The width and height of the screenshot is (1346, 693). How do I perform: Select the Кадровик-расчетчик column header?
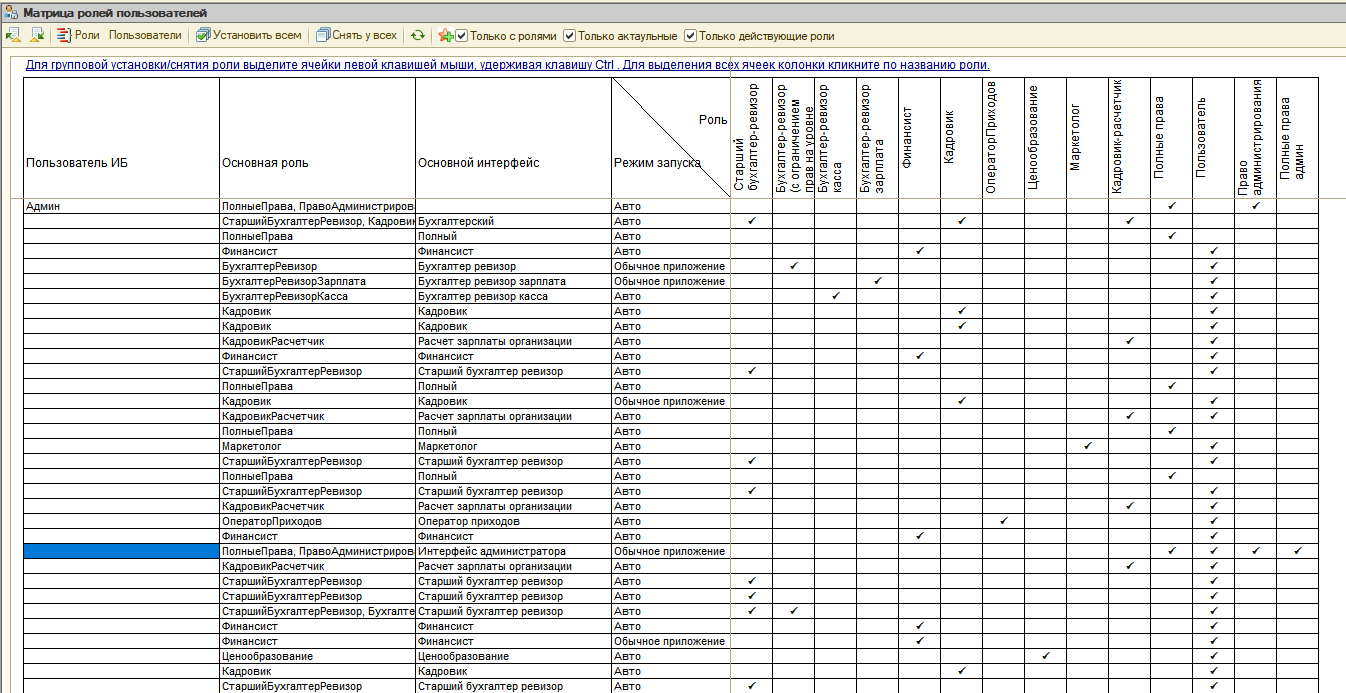click(x=1129, y=138)
